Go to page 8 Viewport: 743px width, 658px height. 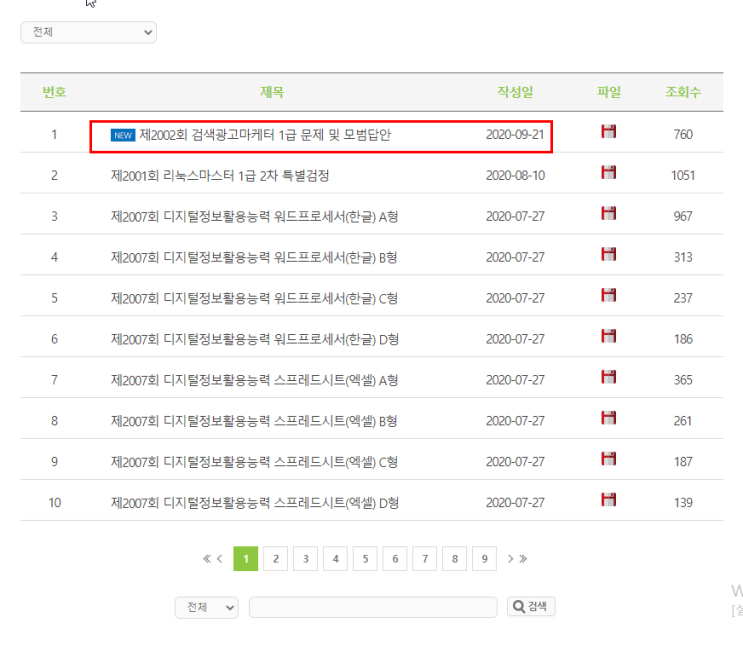(x=455, y=559)
